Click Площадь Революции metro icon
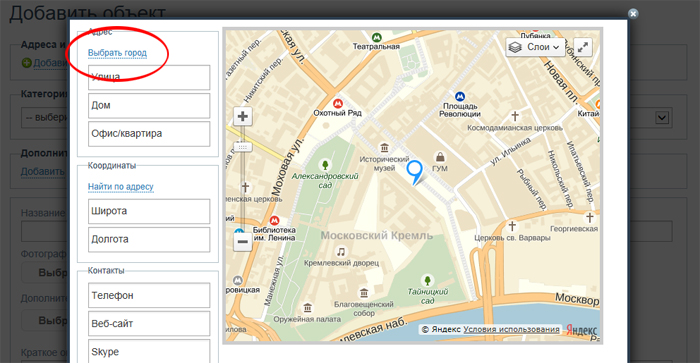This screenshot has width=700, height=363. [460, 96]
